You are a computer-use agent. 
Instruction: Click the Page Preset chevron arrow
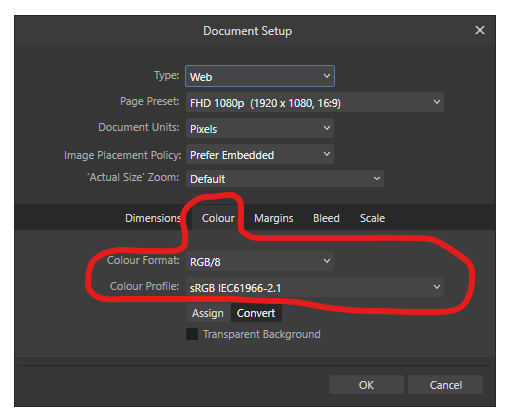click(436, 102)
